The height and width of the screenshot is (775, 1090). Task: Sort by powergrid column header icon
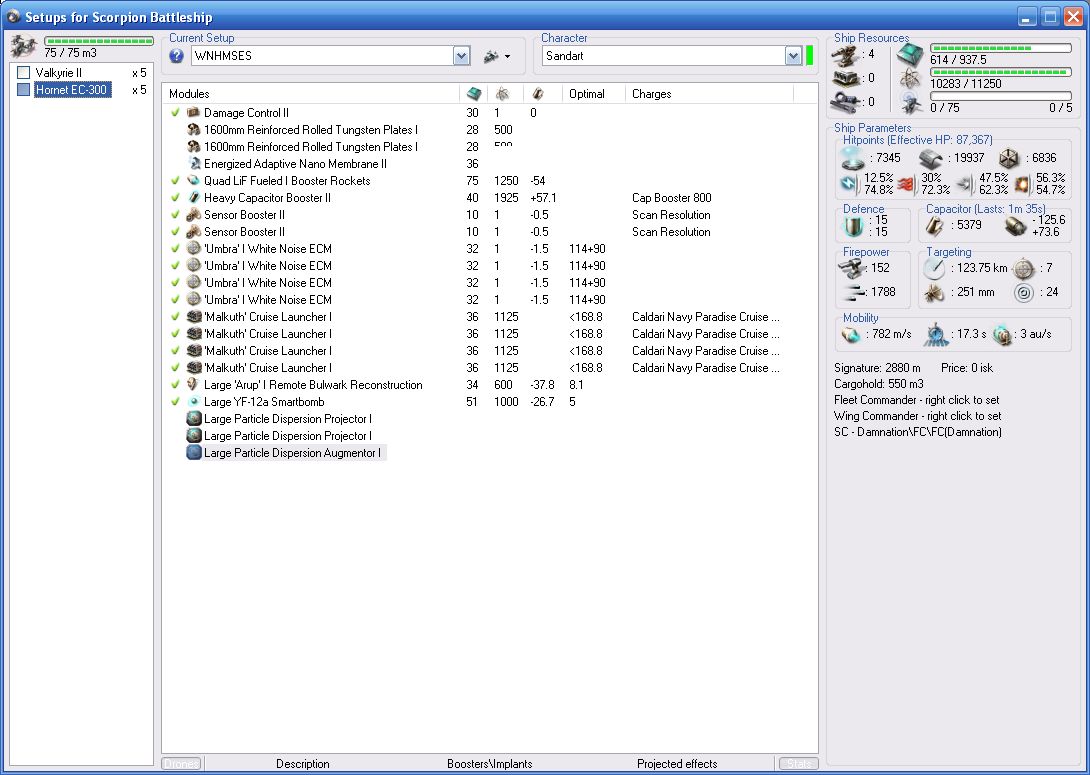pyautogui.click(x=502, y=94)
